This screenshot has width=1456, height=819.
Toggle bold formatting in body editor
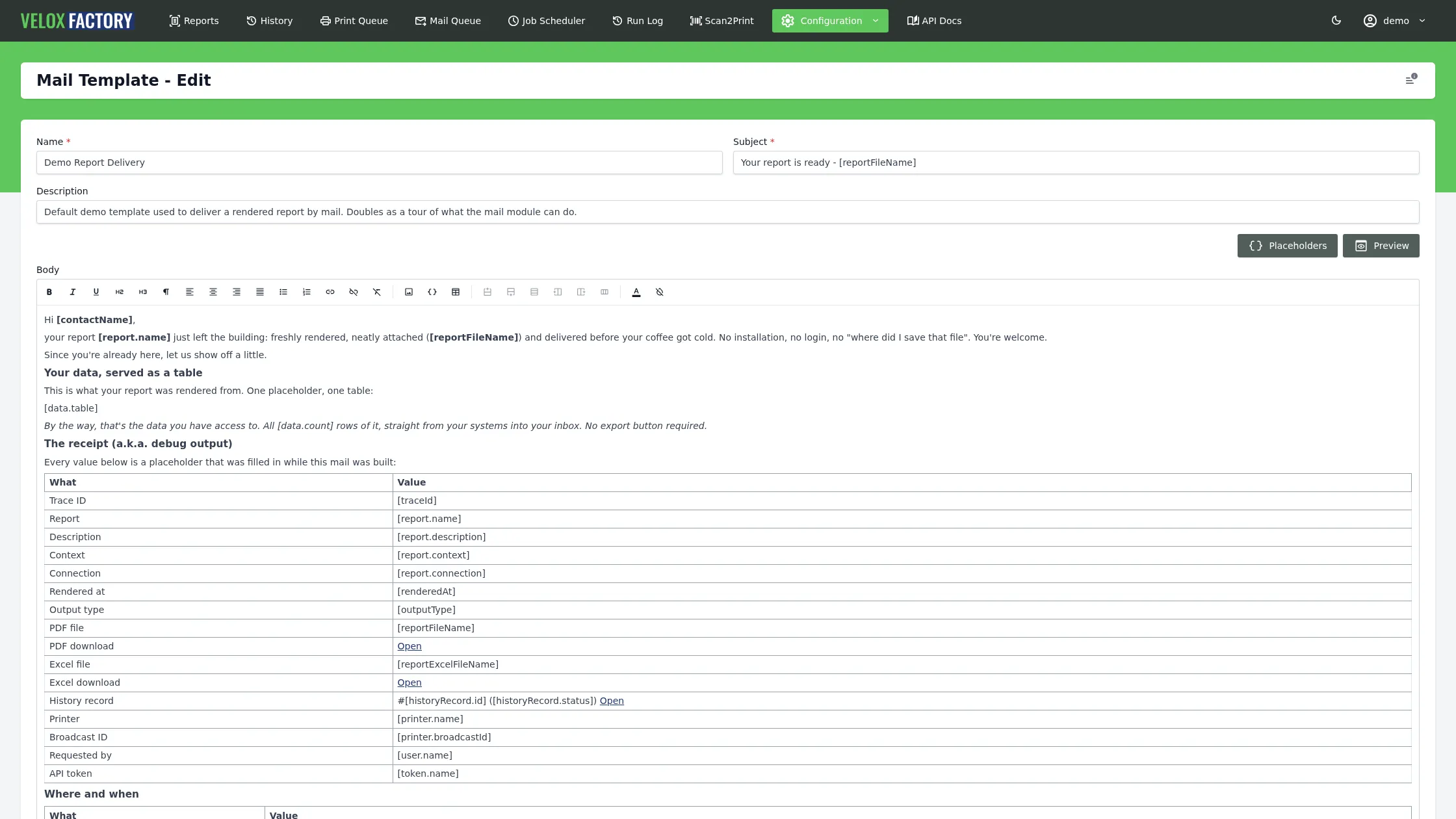point(49,292)
